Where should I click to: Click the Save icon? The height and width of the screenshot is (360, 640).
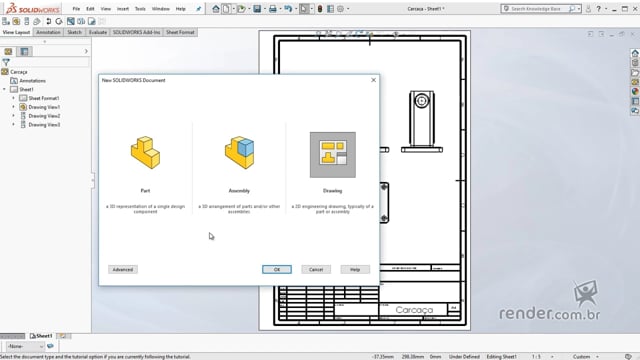(x=257, y=9)
